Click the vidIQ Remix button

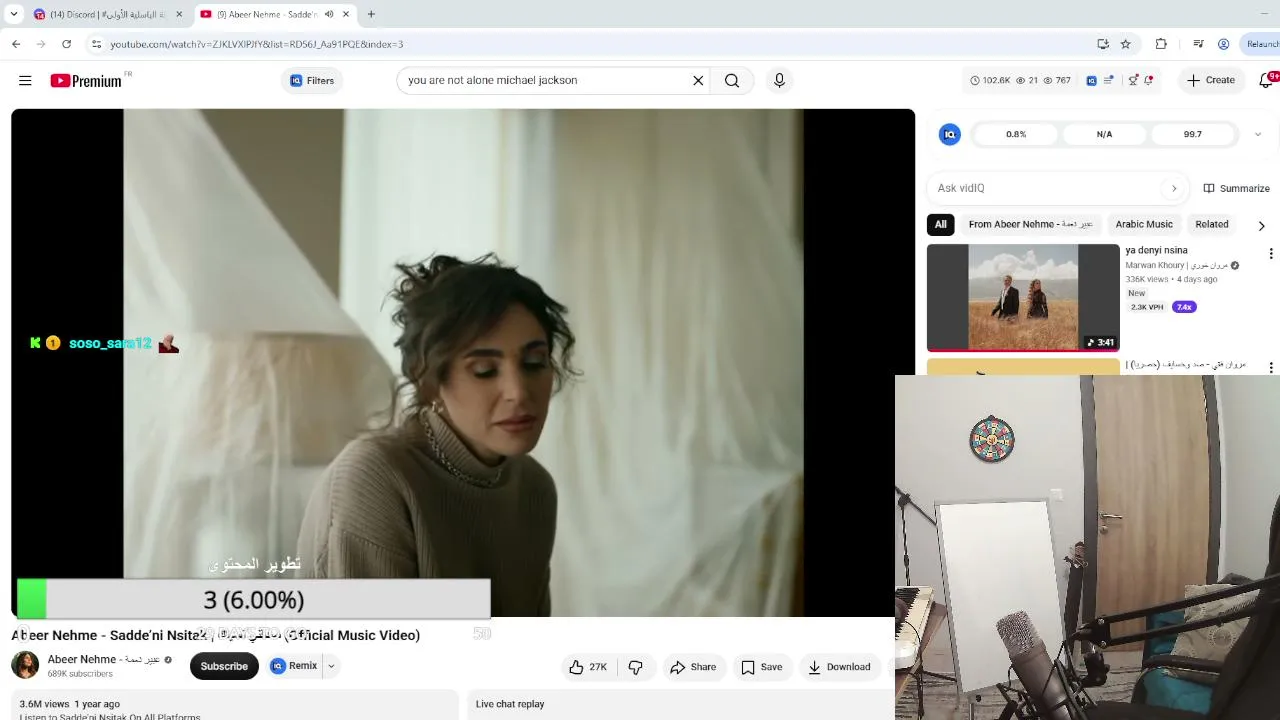[294, 666]
